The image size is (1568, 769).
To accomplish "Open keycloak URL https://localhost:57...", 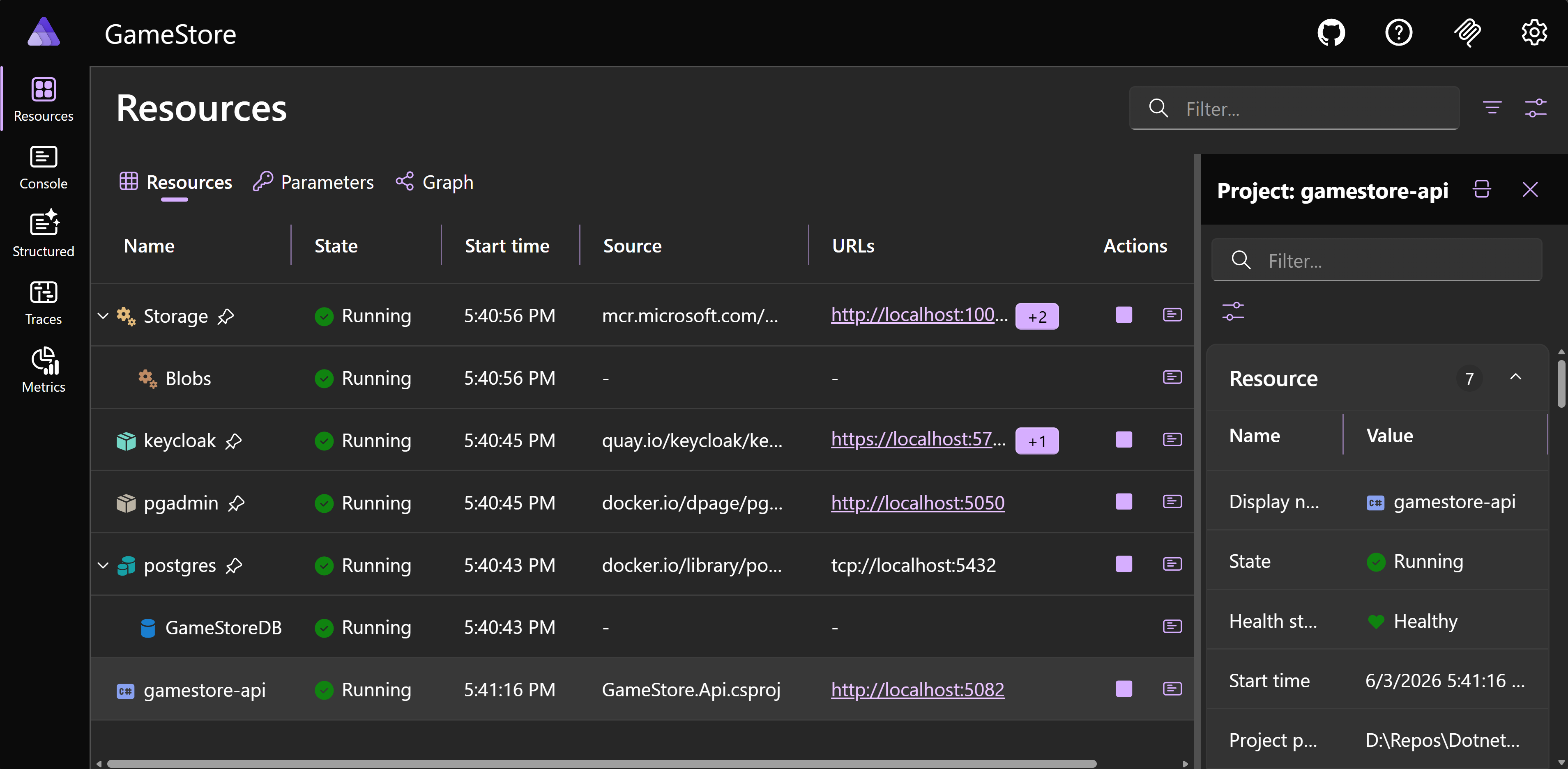I will point(918,439).
